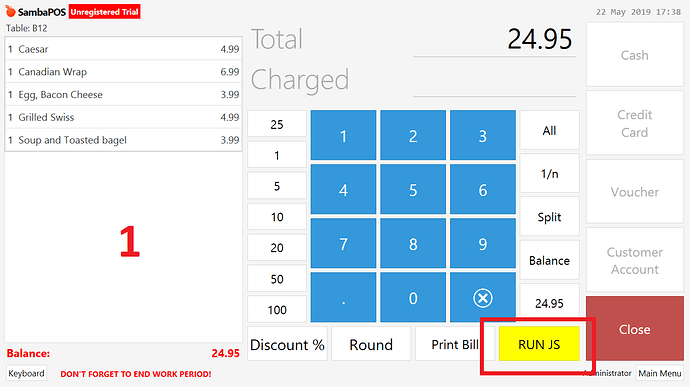Select the quick amount 50 button
Screen dimensions: 690x387
pos(277,279)
